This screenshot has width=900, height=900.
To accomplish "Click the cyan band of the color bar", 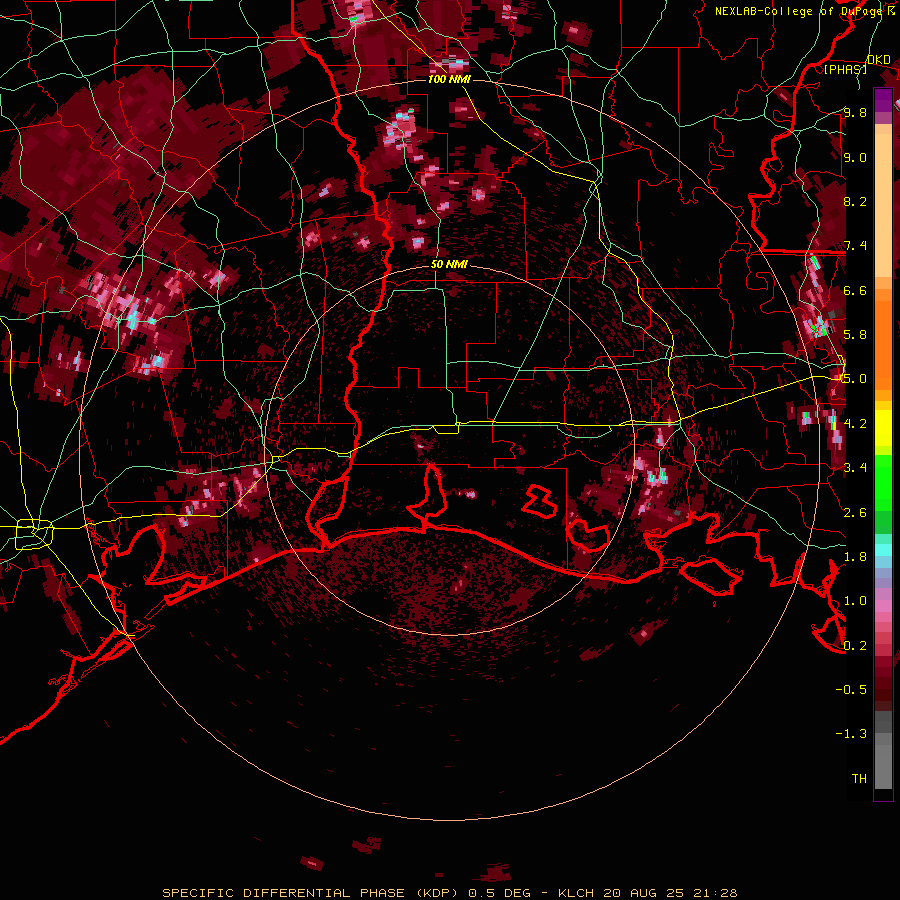I will click(883, 550).
